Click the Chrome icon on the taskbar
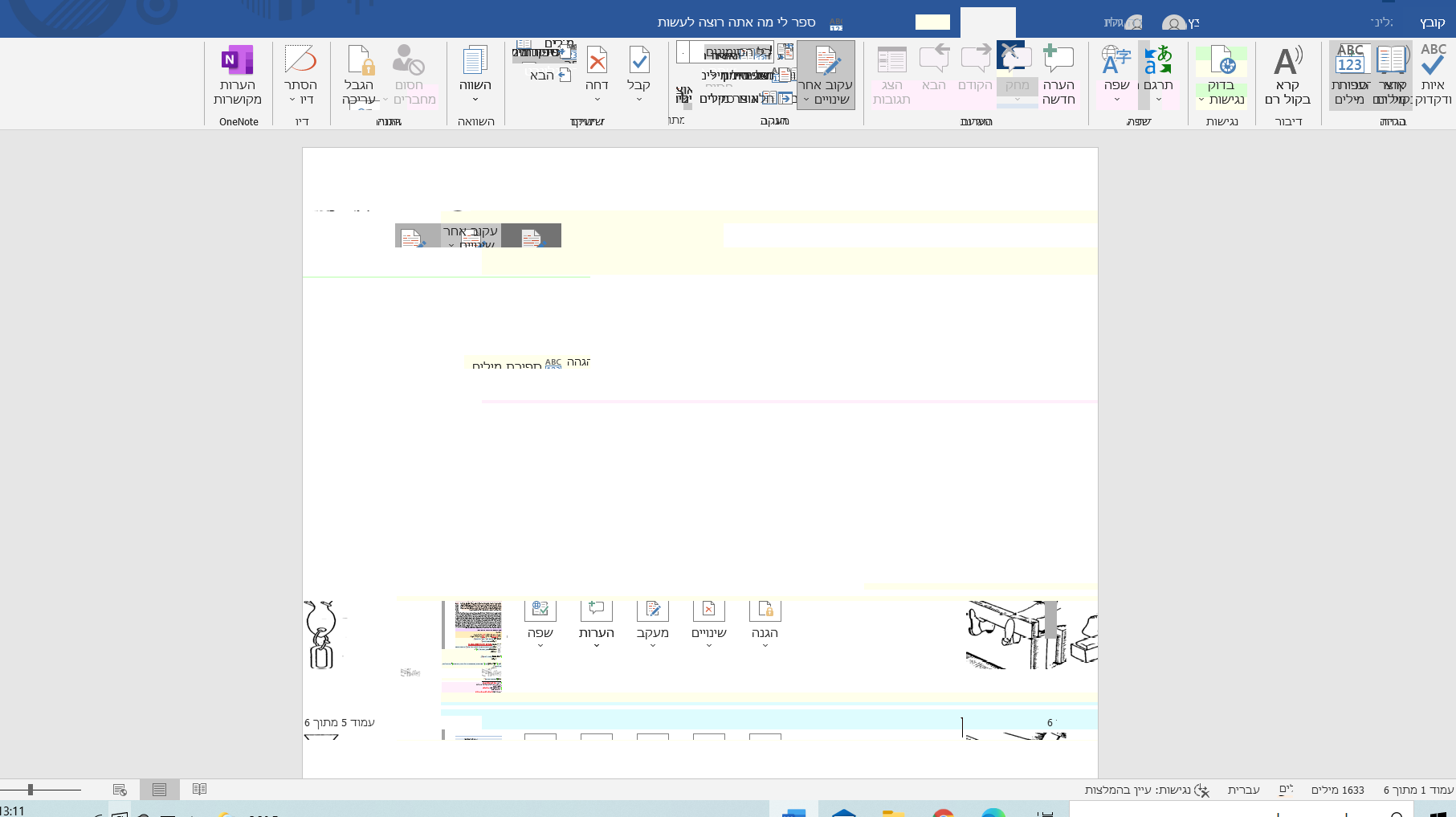The width and height of the screenshot is (1456, 817). 944,813
